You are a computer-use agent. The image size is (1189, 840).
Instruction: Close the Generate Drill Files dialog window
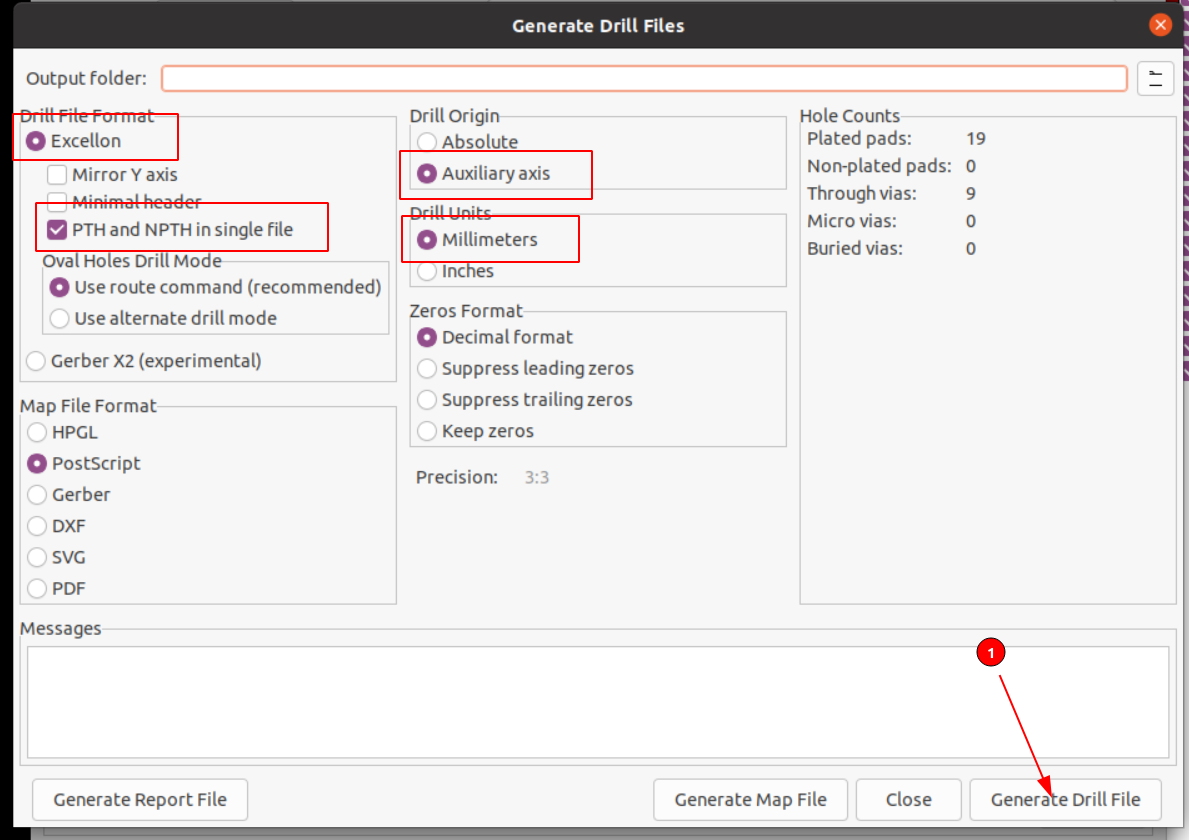1159,25
